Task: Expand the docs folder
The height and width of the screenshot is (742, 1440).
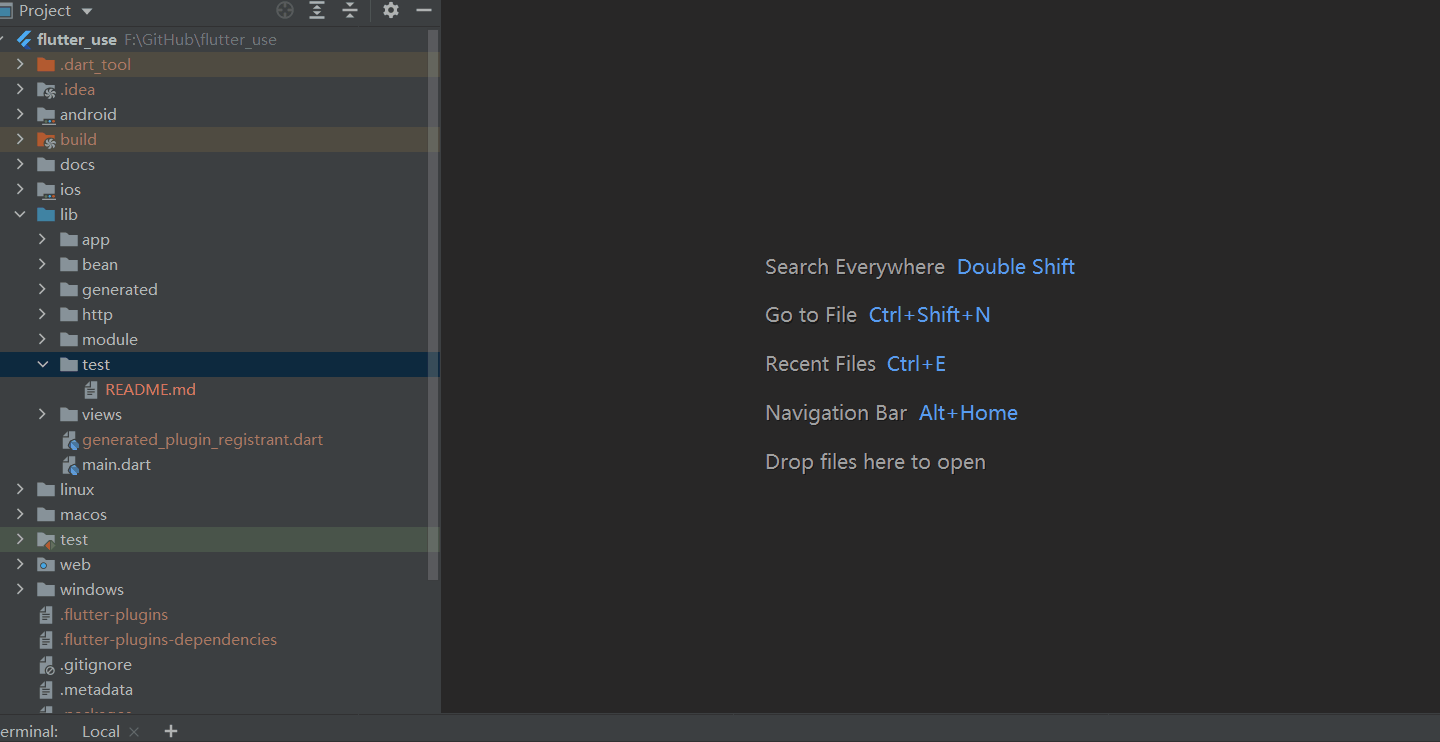Action: click(20, 164)
